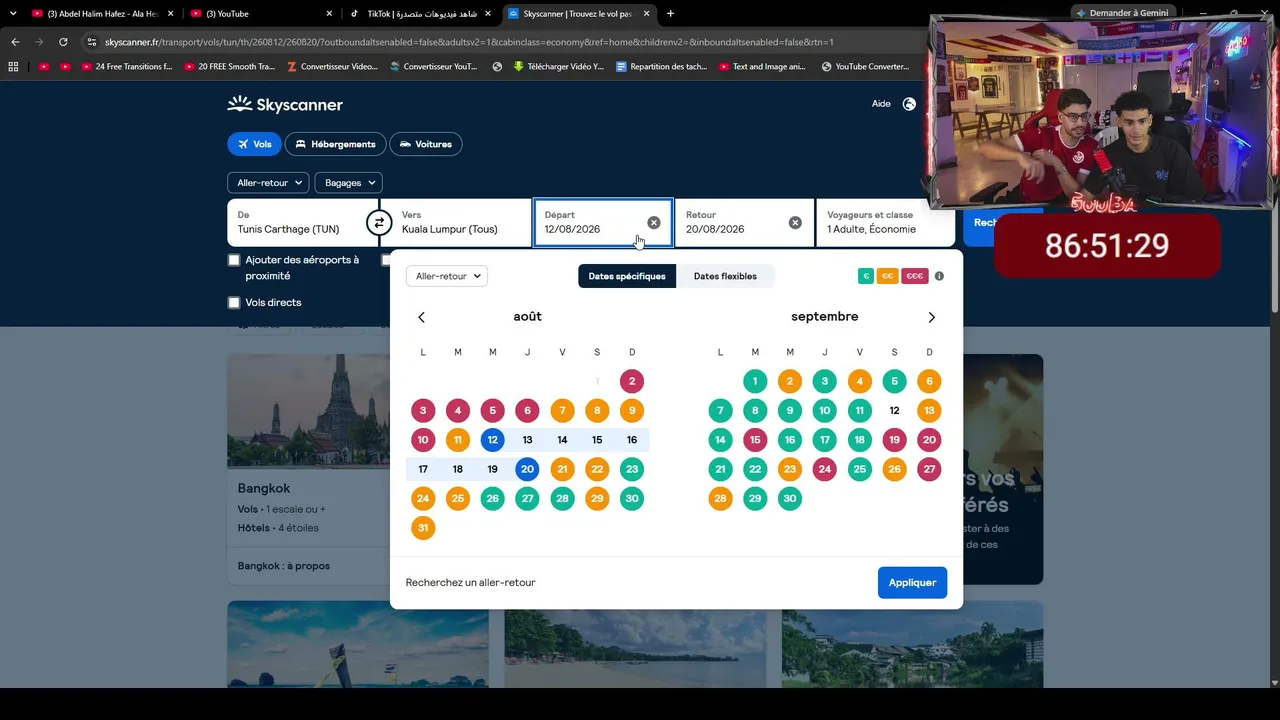1280x720 pixels.
Task: Open the Télécharger Vidéo Y... bookmark
Action: tap(558, 67)
